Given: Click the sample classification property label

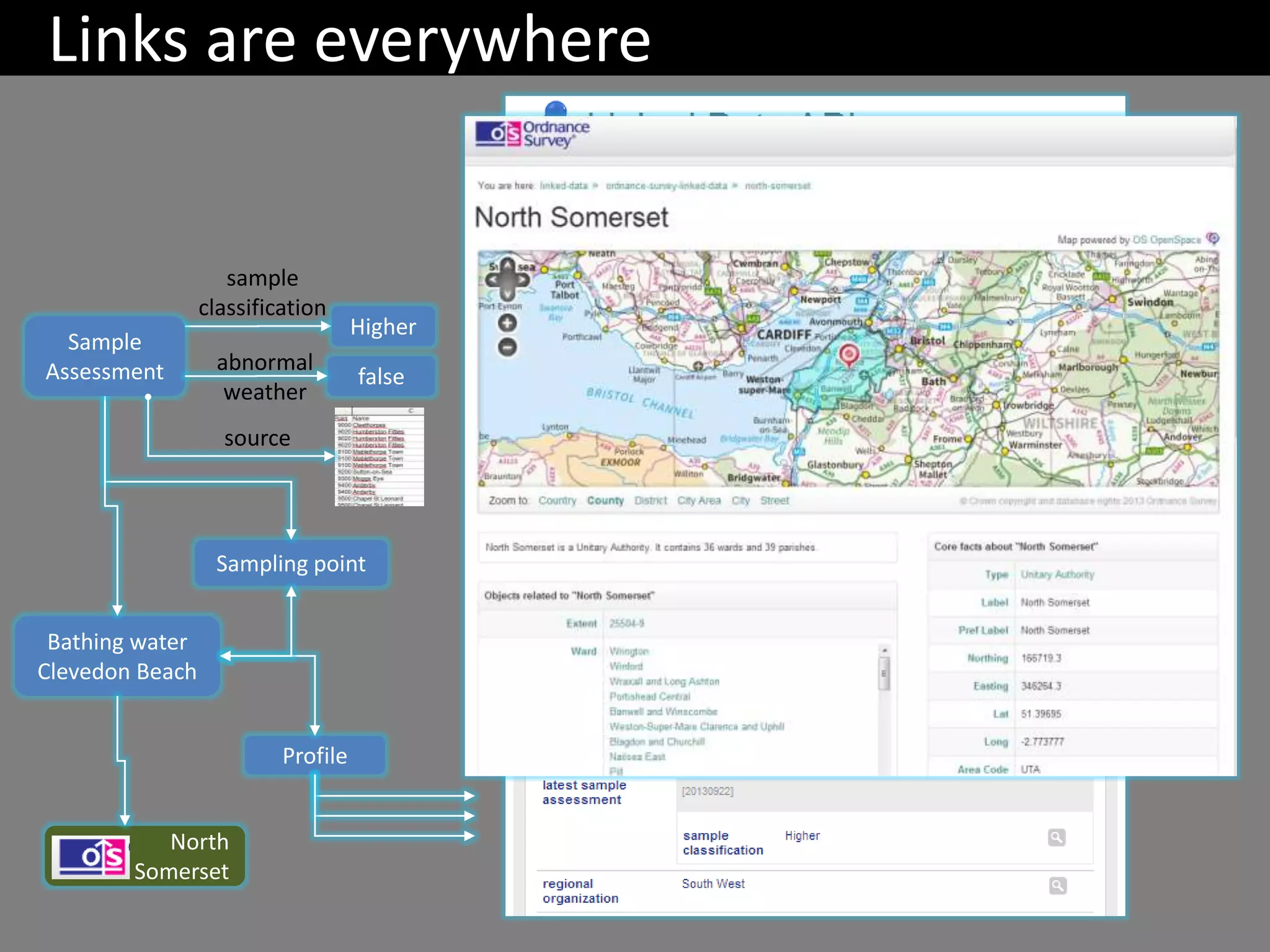Looking at the screenshot, I should pyautogui.click(x=723, y=843).
